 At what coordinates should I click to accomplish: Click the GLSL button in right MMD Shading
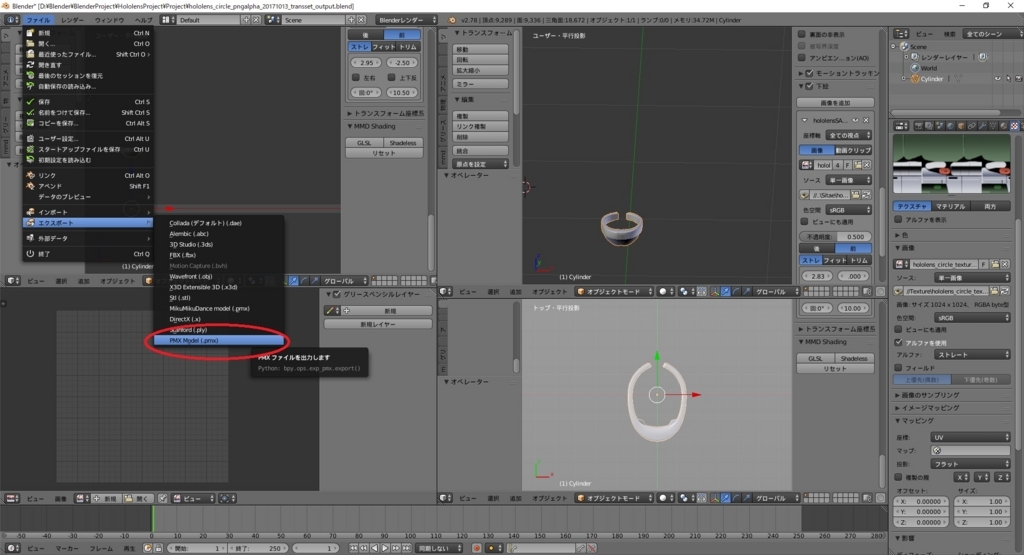815,358
